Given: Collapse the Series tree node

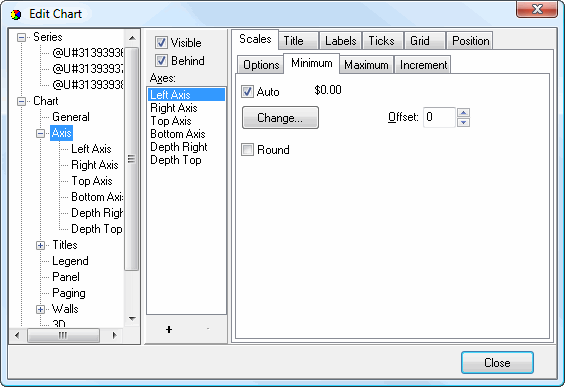Looking at the screenshot, I should click(22, 37).
